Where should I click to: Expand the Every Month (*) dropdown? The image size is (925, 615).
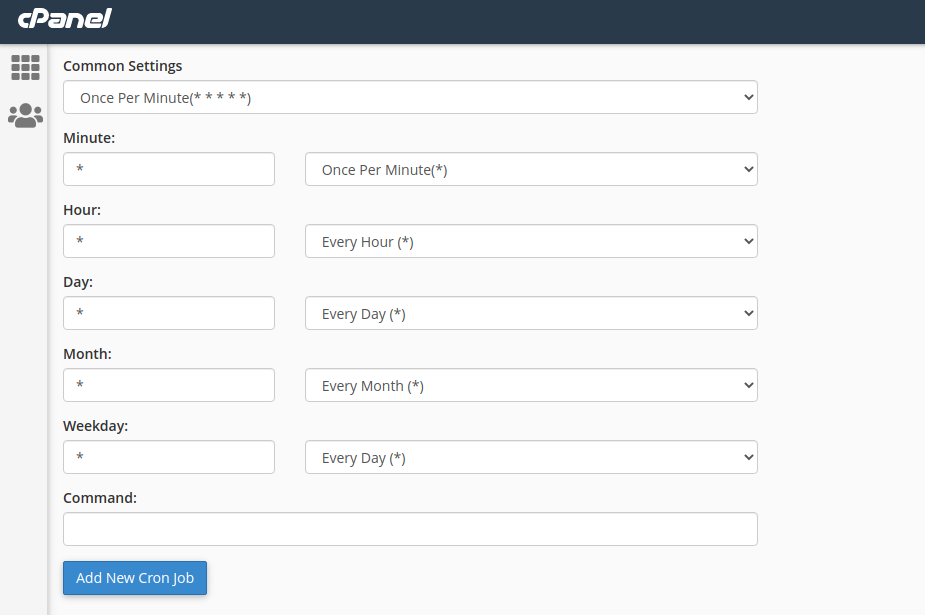531,386
